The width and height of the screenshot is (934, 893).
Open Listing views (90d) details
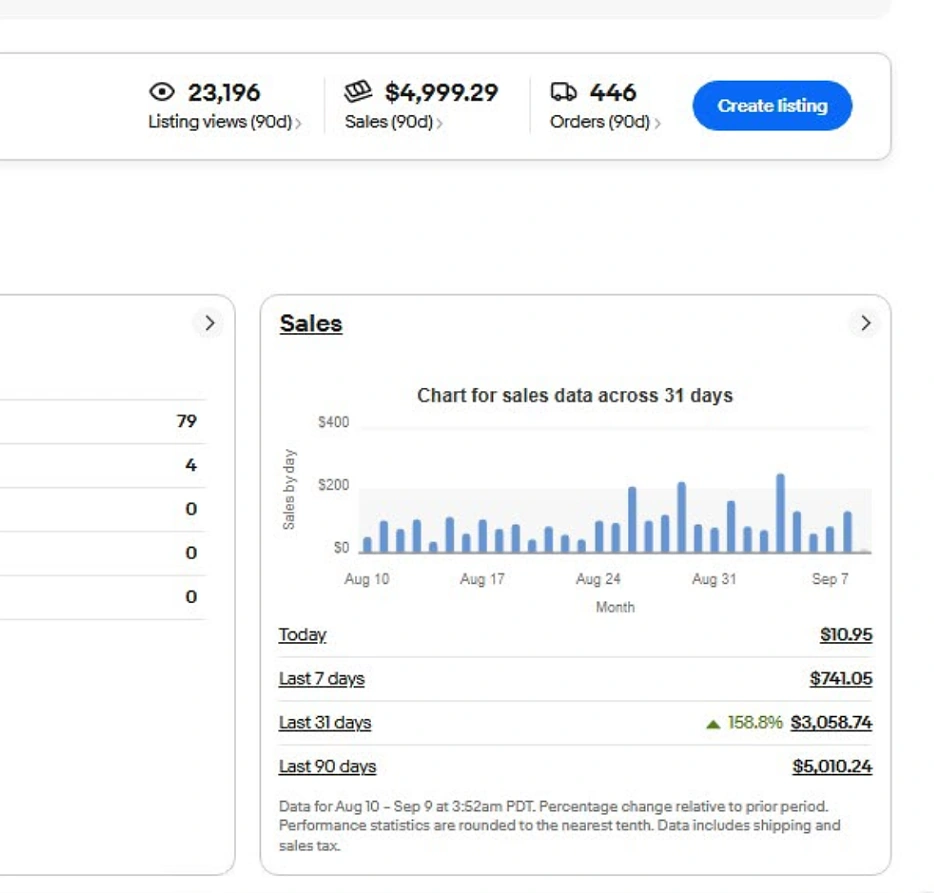click(225, 122)
